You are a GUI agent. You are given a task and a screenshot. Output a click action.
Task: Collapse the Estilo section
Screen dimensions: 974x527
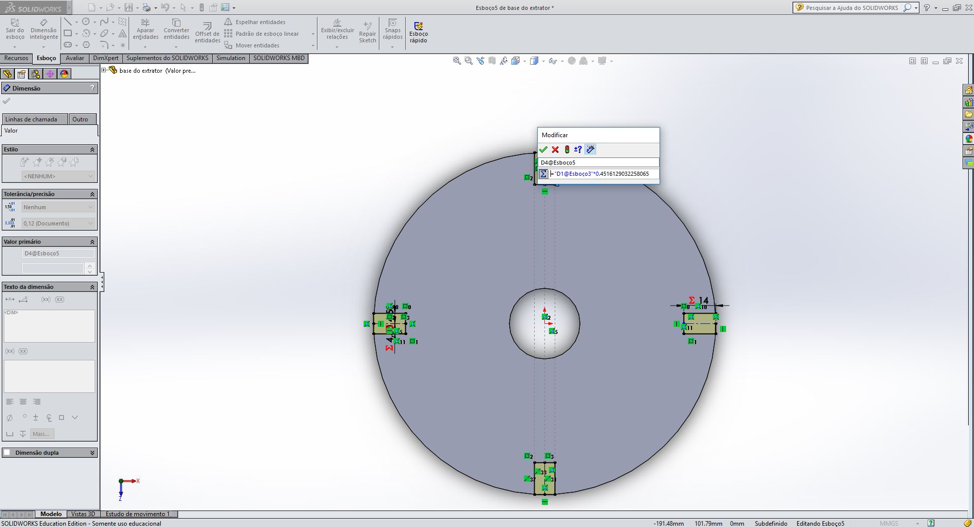click(x=92, y=150)
